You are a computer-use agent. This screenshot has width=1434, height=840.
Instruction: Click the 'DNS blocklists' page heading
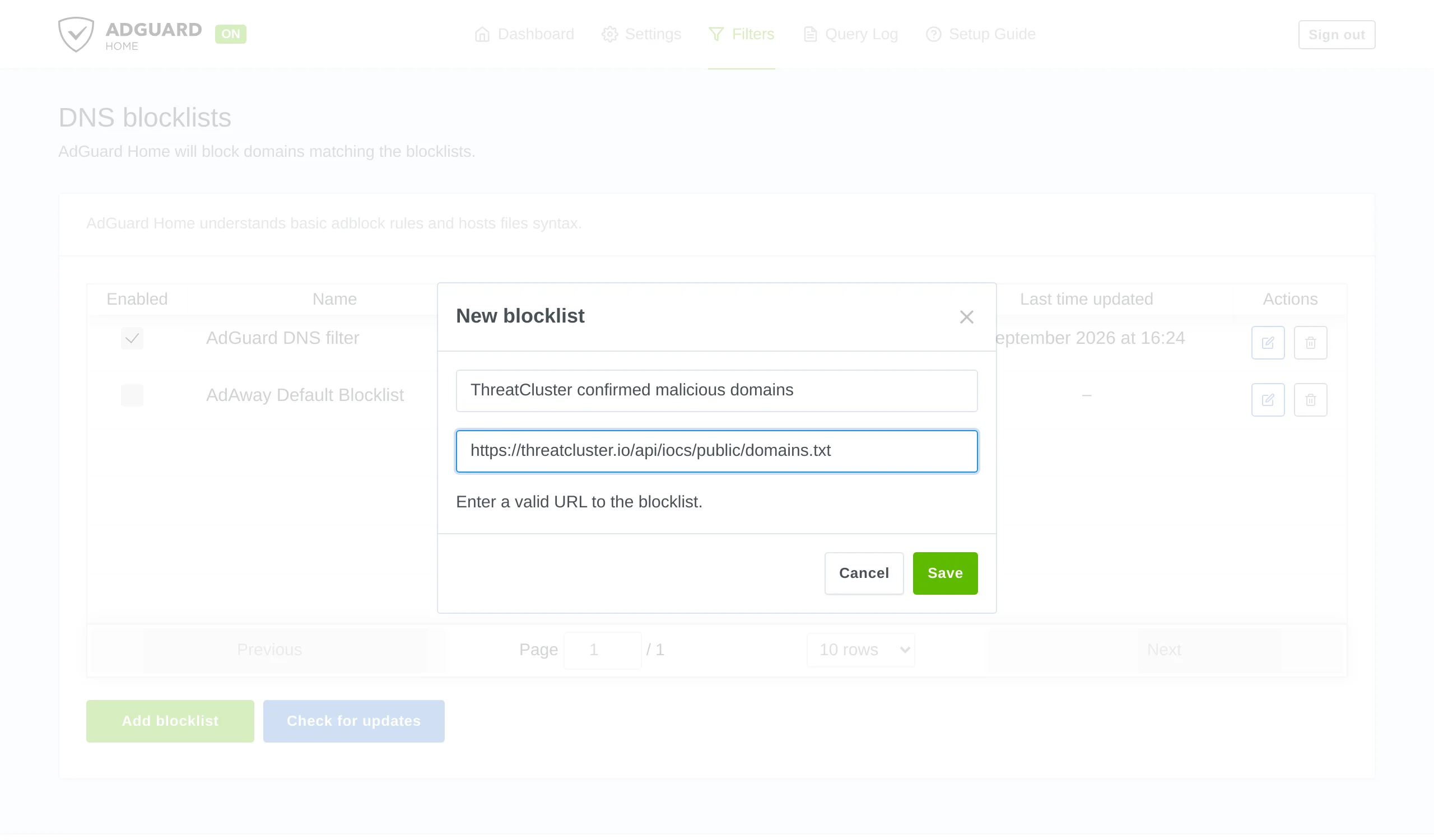coord(145,118)
